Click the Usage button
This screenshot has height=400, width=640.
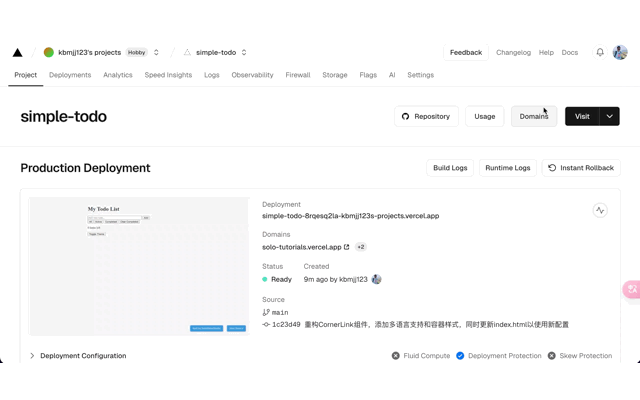(484, 116)
